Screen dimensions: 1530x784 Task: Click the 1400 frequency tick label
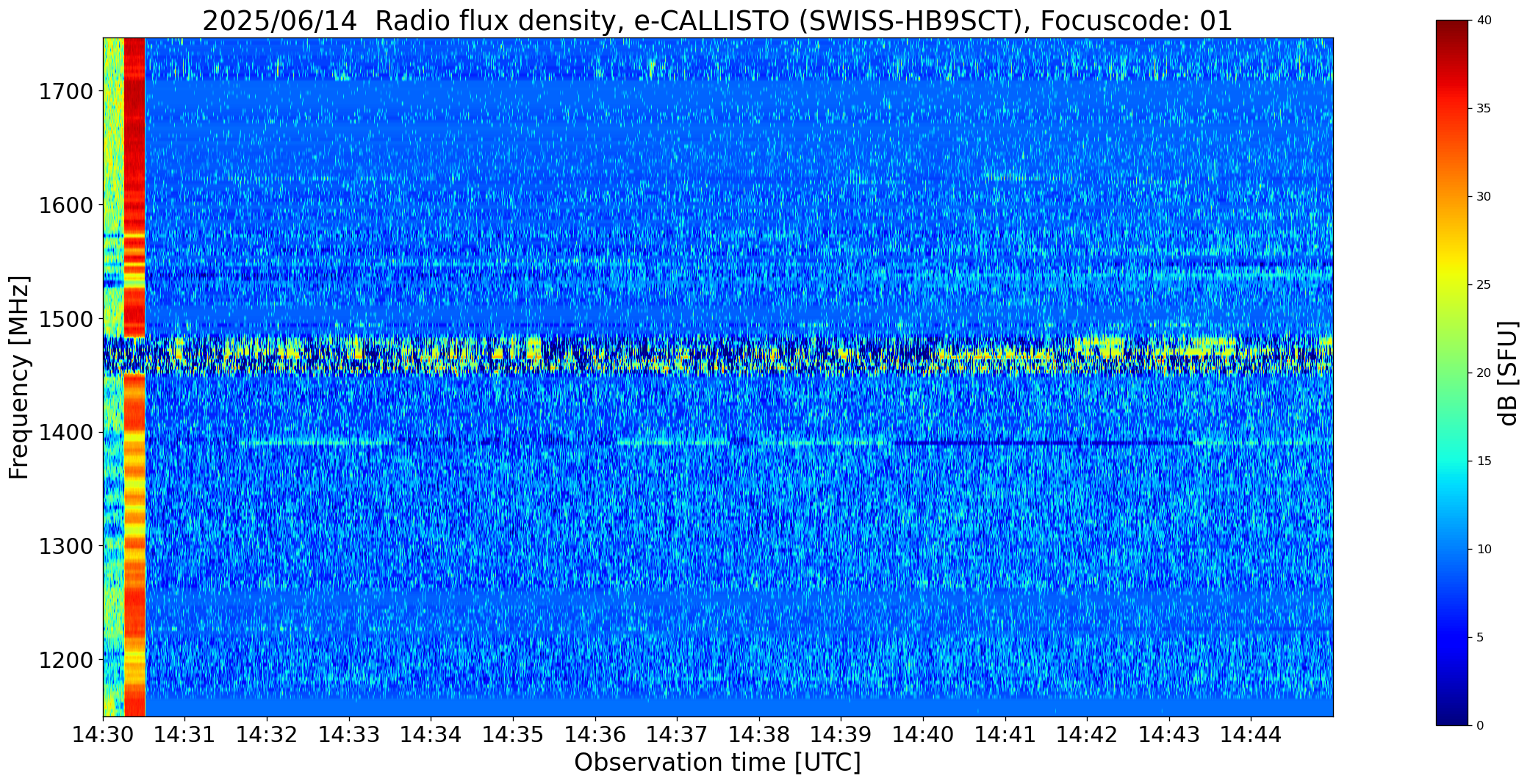pyautogui.click(x=65, y=433)
